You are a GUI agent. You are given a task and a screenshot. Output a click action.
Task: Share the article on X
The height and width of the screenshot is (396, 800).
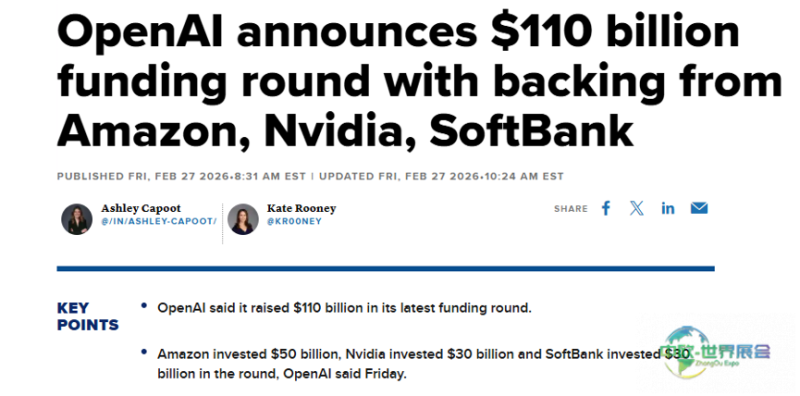(x=636, y=208)
